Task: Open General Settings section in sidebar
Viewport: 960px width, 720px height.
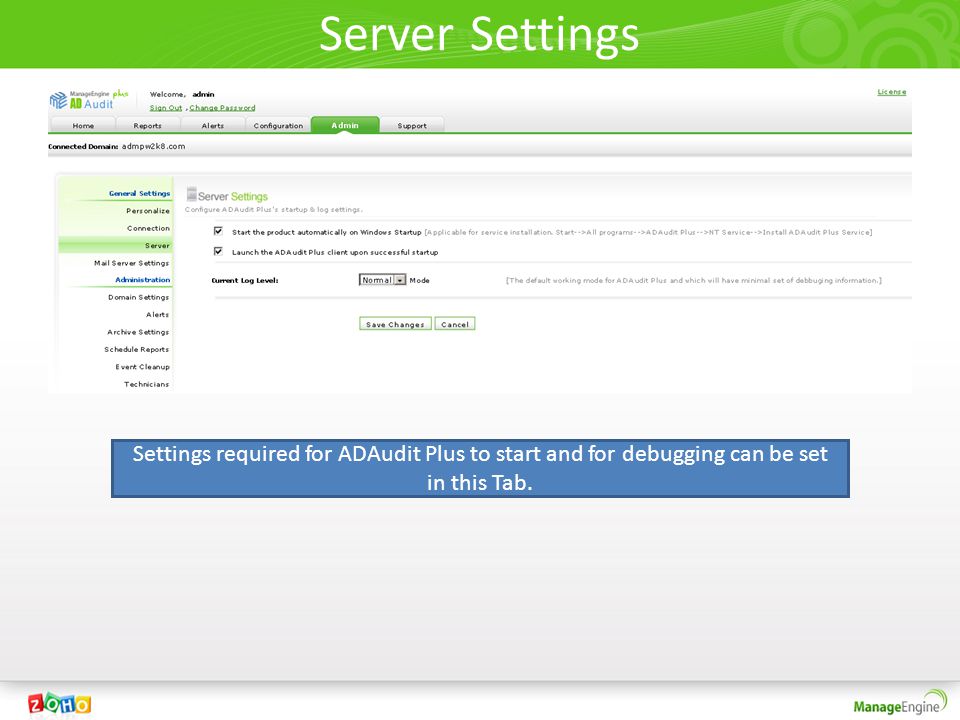Action: 140,193
